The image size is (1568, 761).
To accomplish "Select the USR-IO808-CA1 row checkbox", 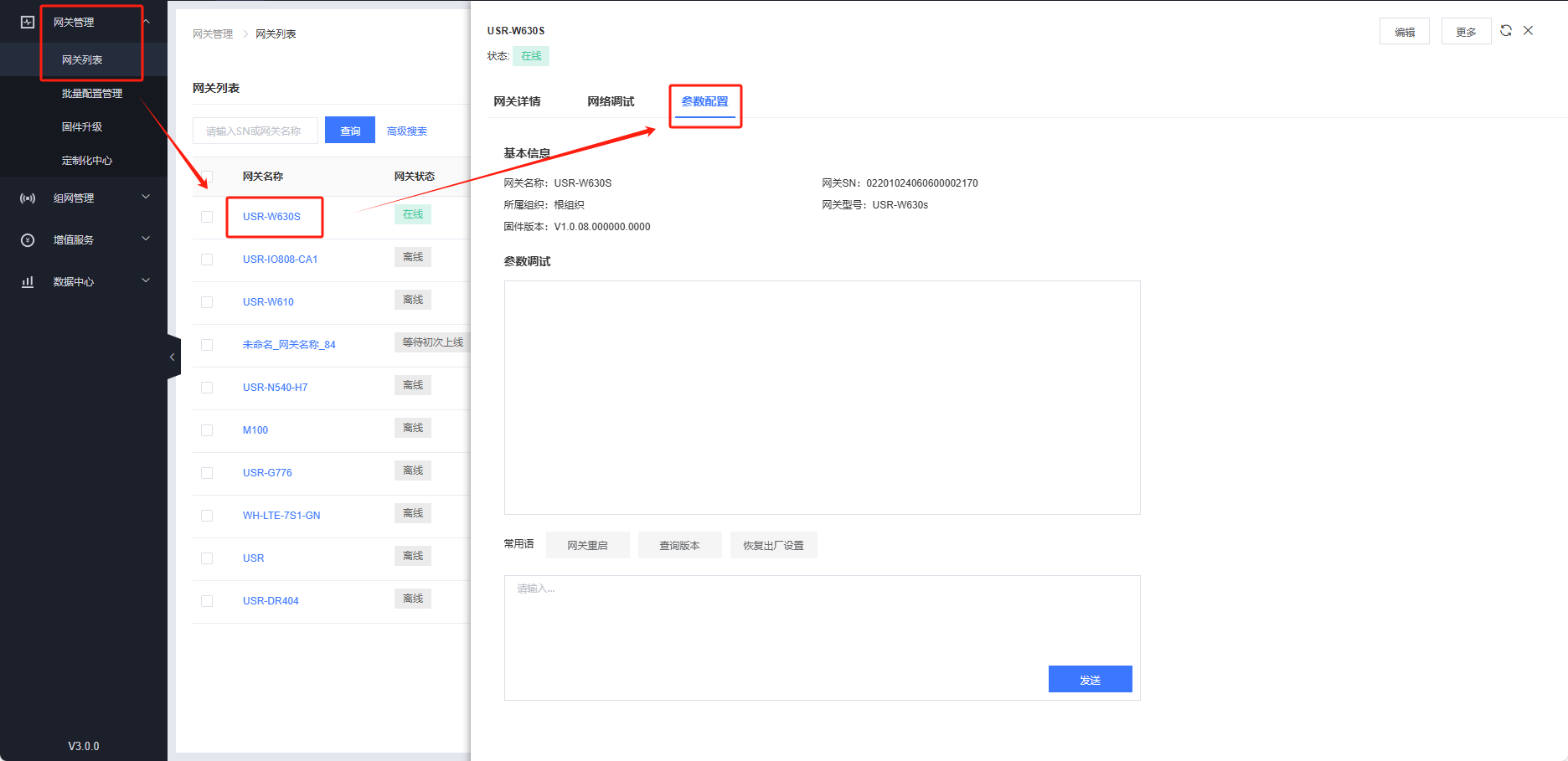I will 207,260.
